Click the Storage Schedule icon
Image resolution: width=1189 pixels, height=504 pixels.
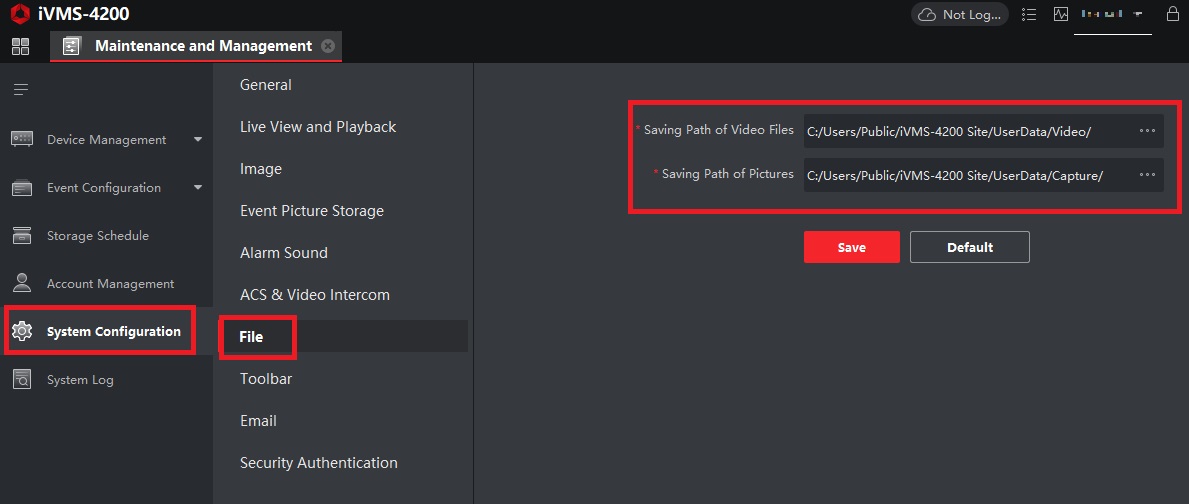point(22,236)
